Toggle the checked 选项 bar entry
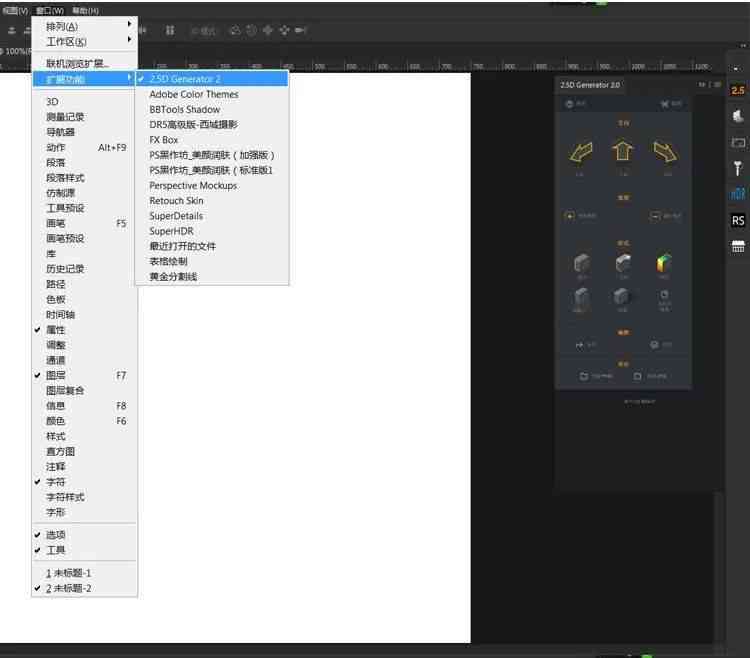This screenshot has height=658, width=750. [x=84, y=535]
